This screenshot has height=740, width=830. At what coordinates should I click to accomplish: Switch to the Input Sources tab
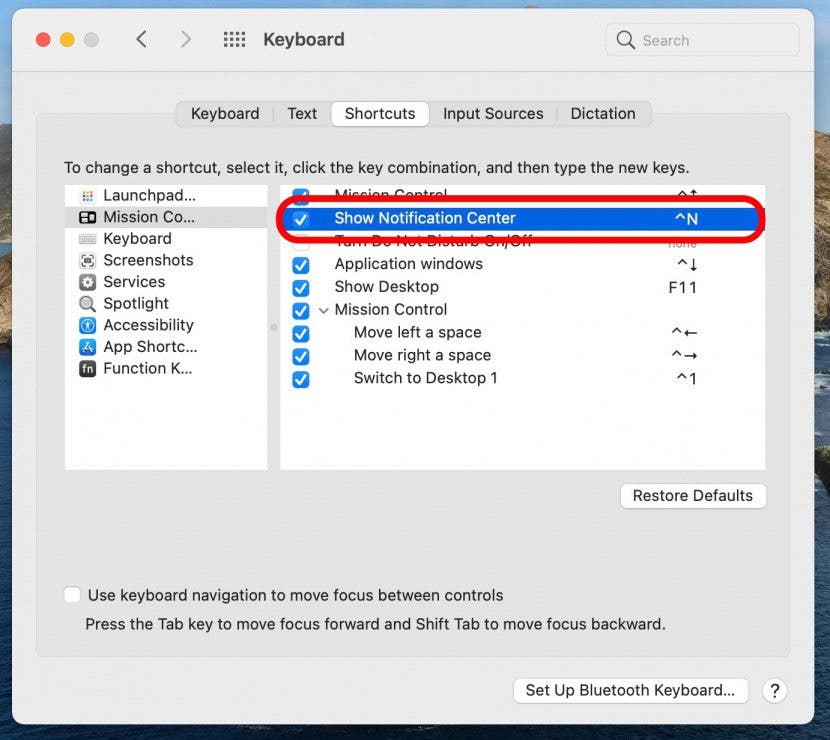pyautogui.click(x=493, y=113)
